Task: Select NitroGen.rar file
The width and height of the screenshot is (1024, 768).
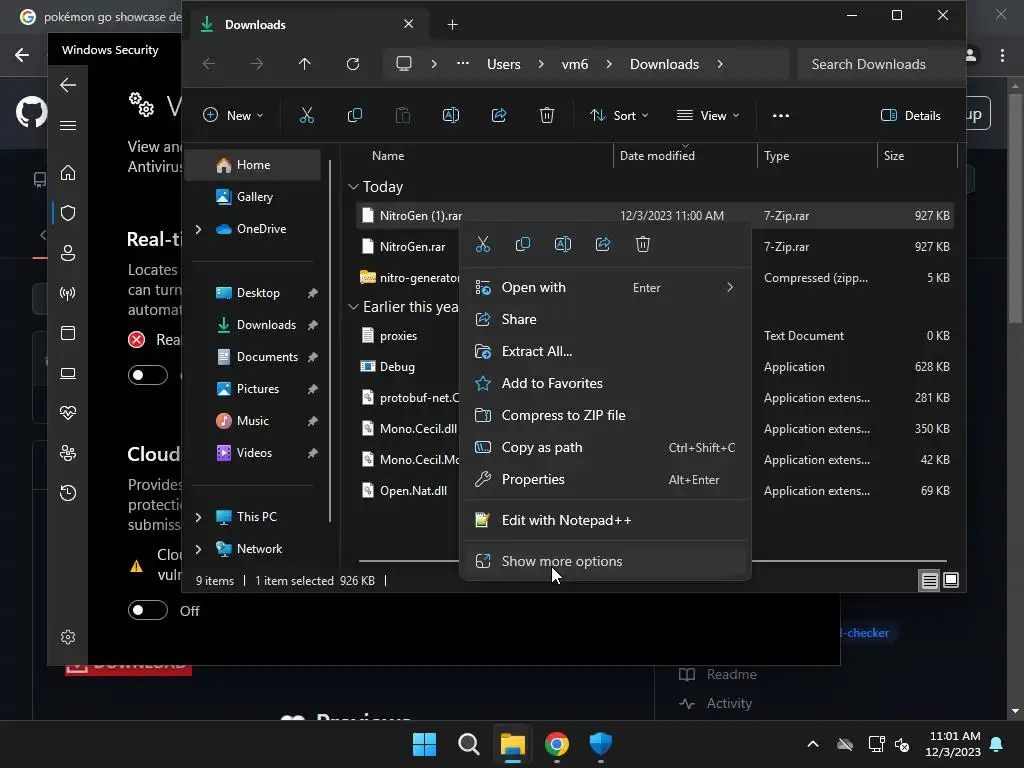Action: click(411, 247)
